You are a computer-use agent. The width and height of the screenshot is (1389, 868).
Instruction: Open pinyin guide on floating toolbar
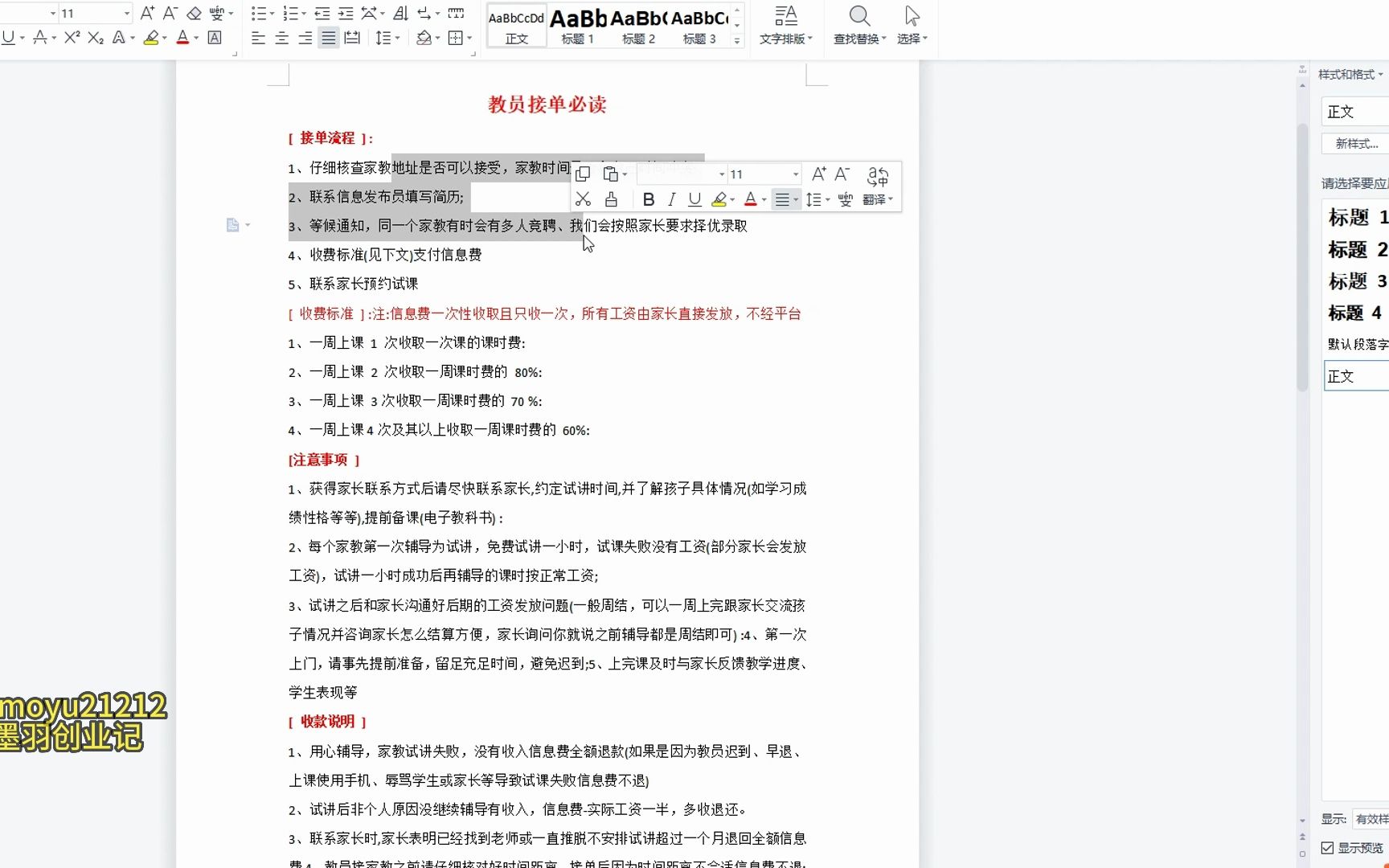[x=845, y=199]
